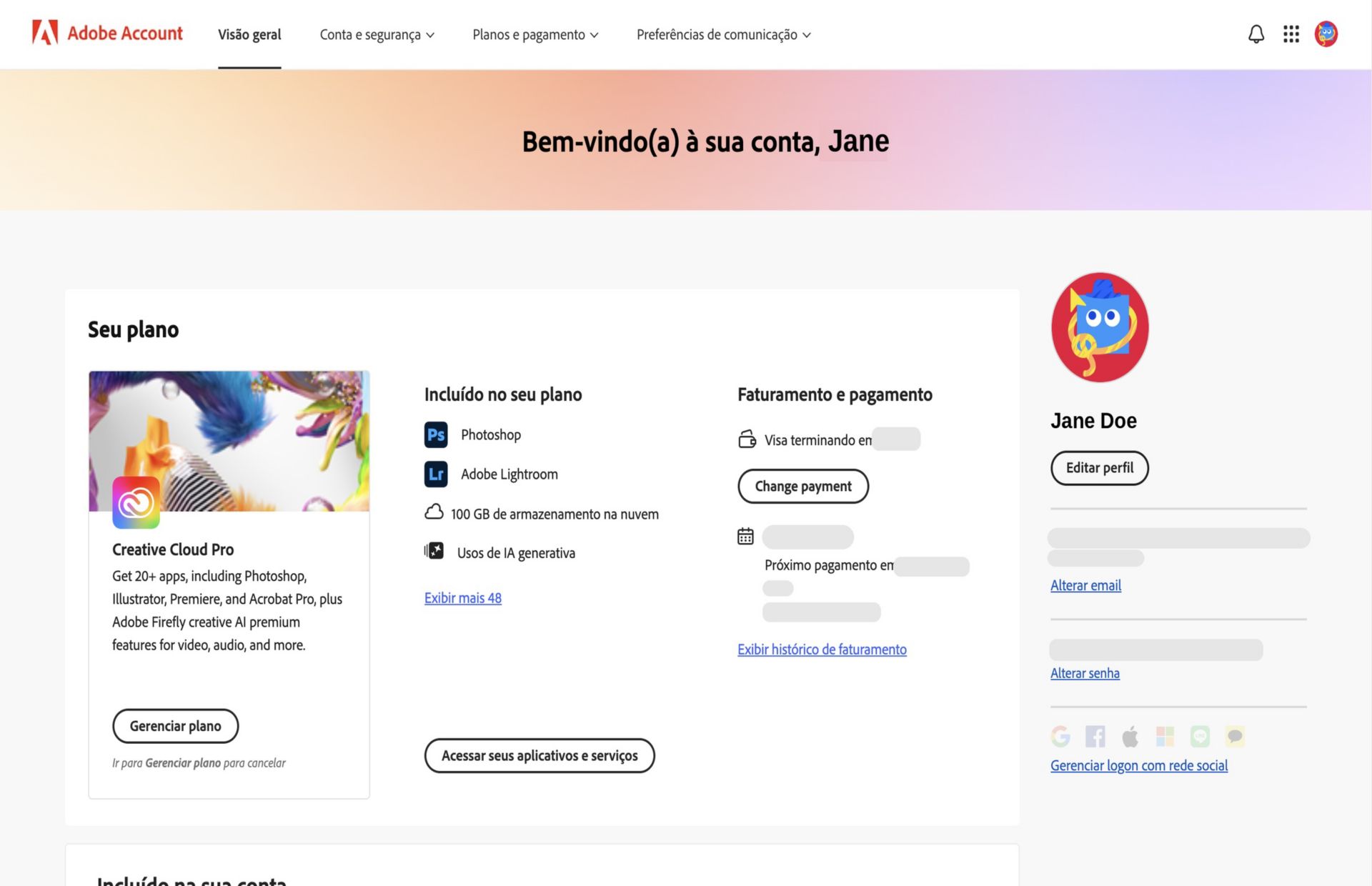
Task: Click Próximo pagamento em text
Action: tap(829, 565)
